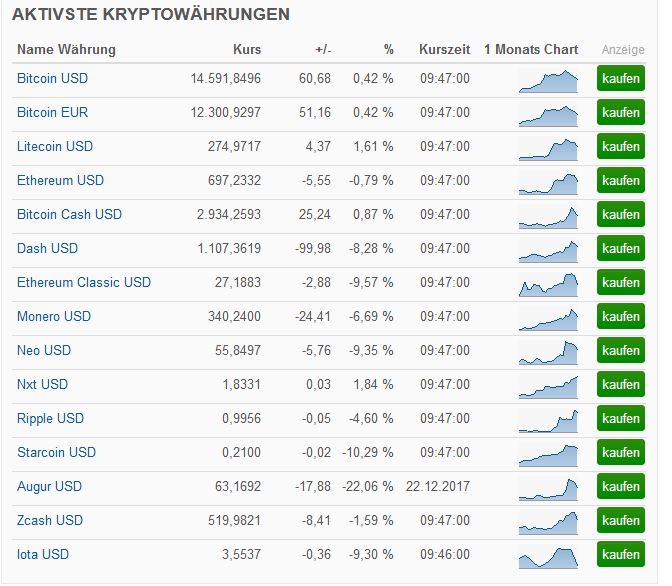
Task: Click kaufen button for Zcash USD
Action: point(621,521)
